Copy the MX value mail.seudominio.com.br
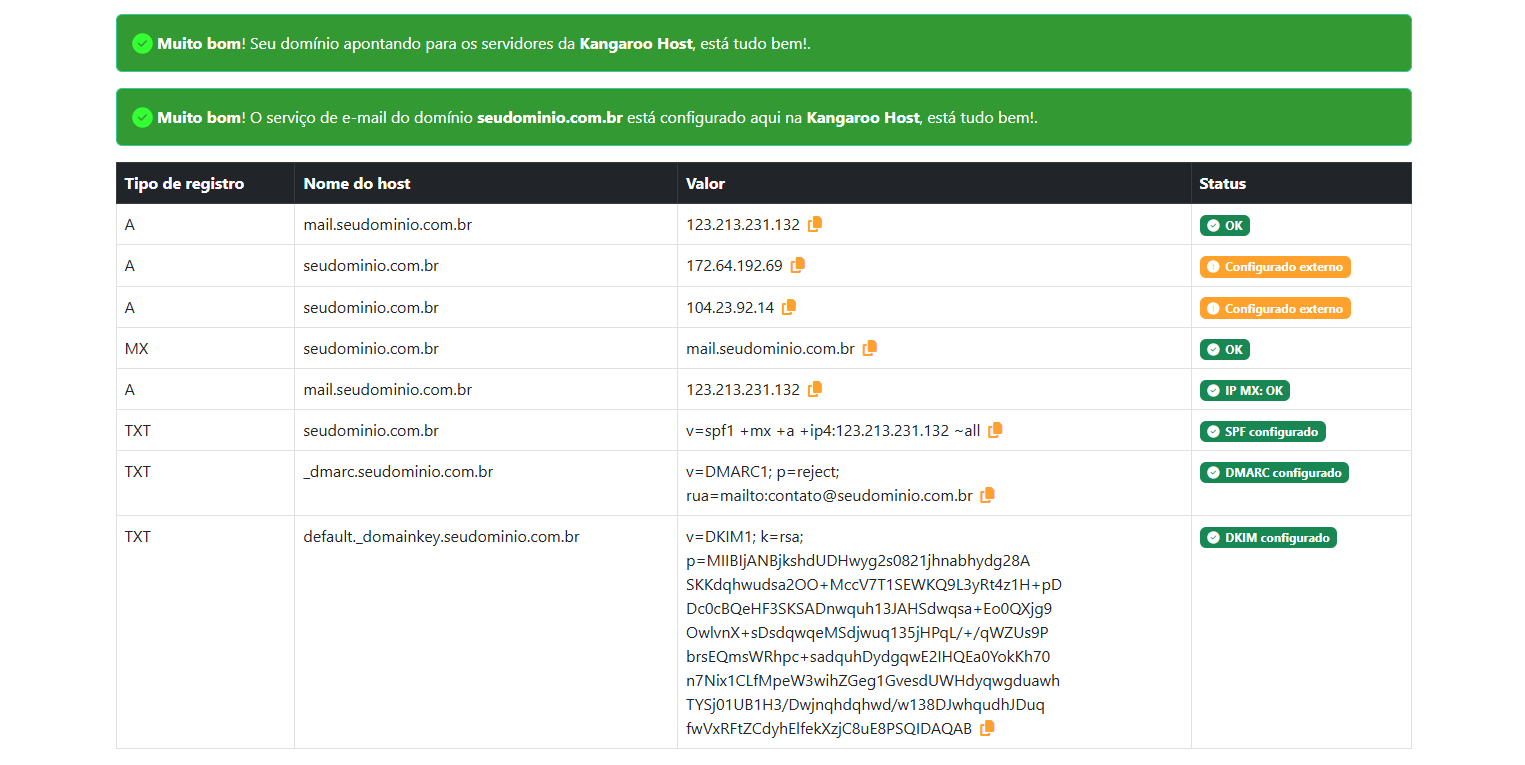Image resolution: width=1525 pixels, height=765 pixels. pyautogui.click(x=869, y=348)
